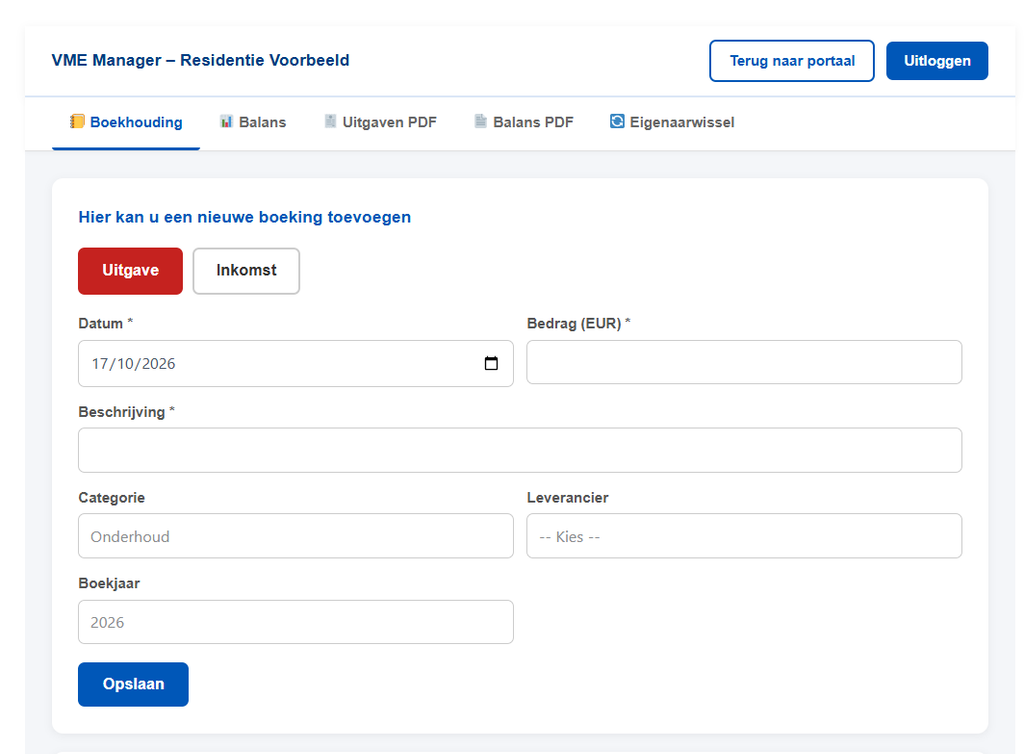Open the calendar picker in Datum field
1024x754 pixels.
coord(491,364)
